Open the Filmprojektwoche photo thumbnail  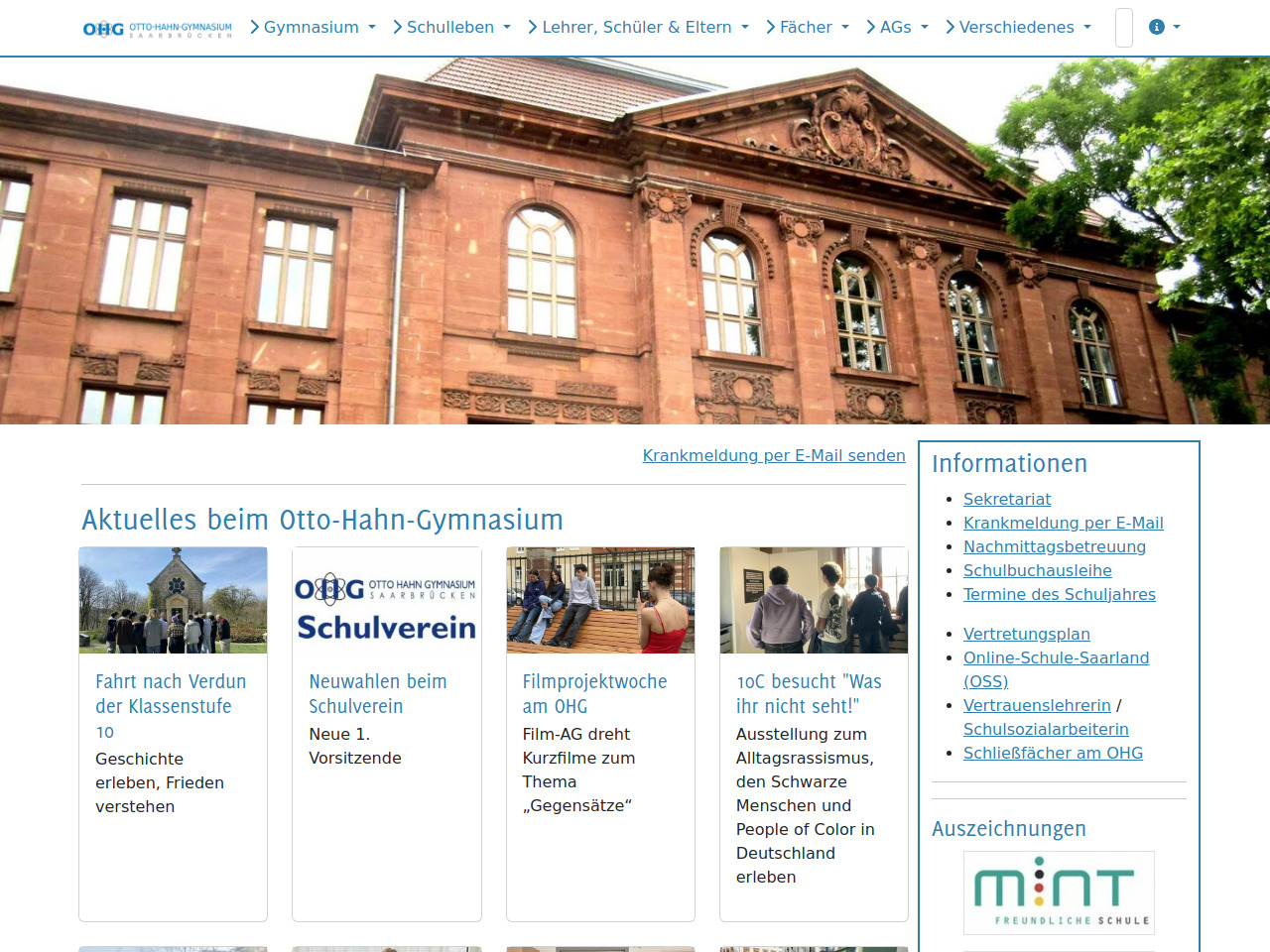[x=600, y=601]
